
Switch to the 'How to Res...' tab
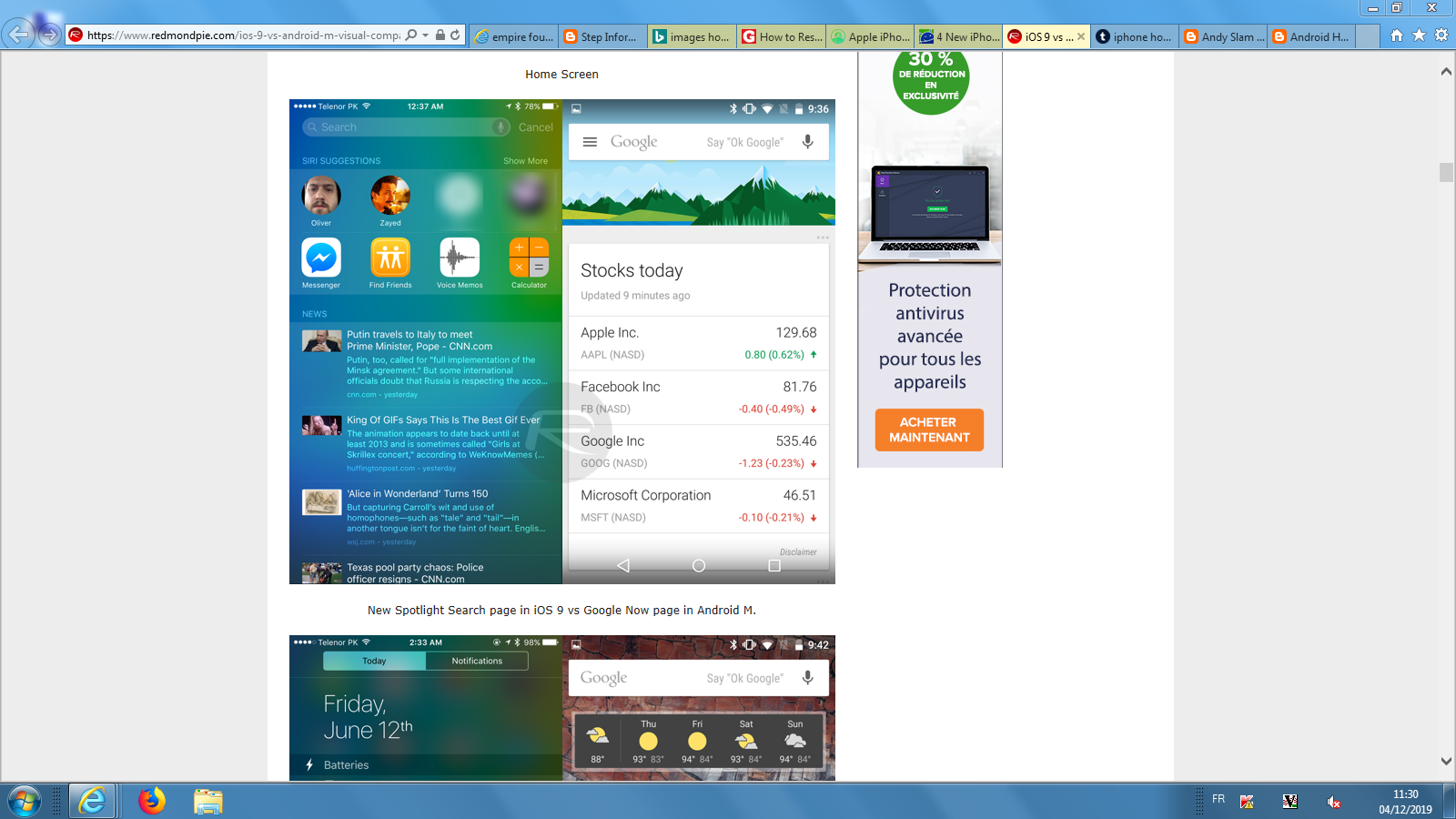(x=782, y=36)
